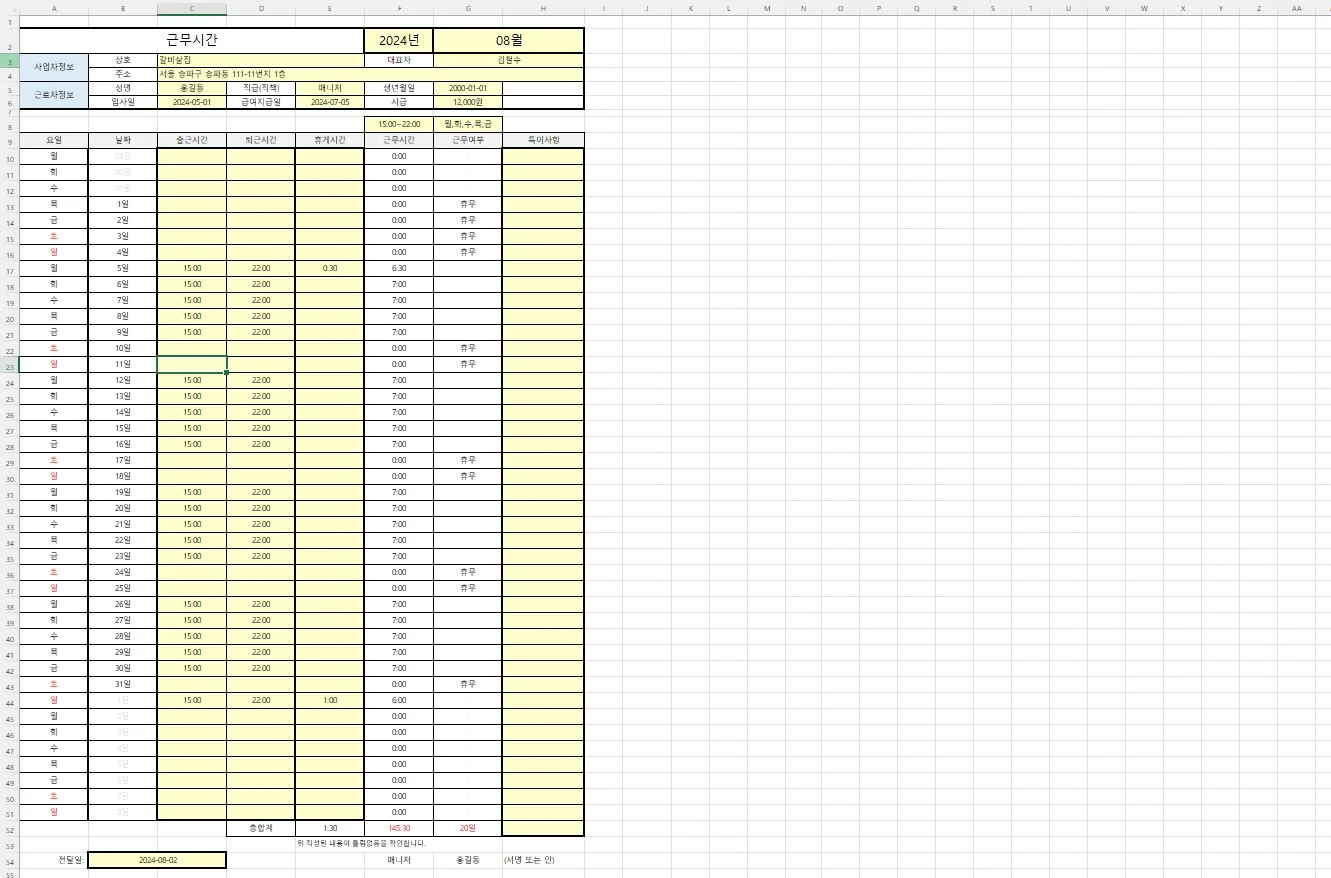Click the 08월 month cell
Image resolution: width=1331 pixels, height=878 pixels.
(509, 41)
